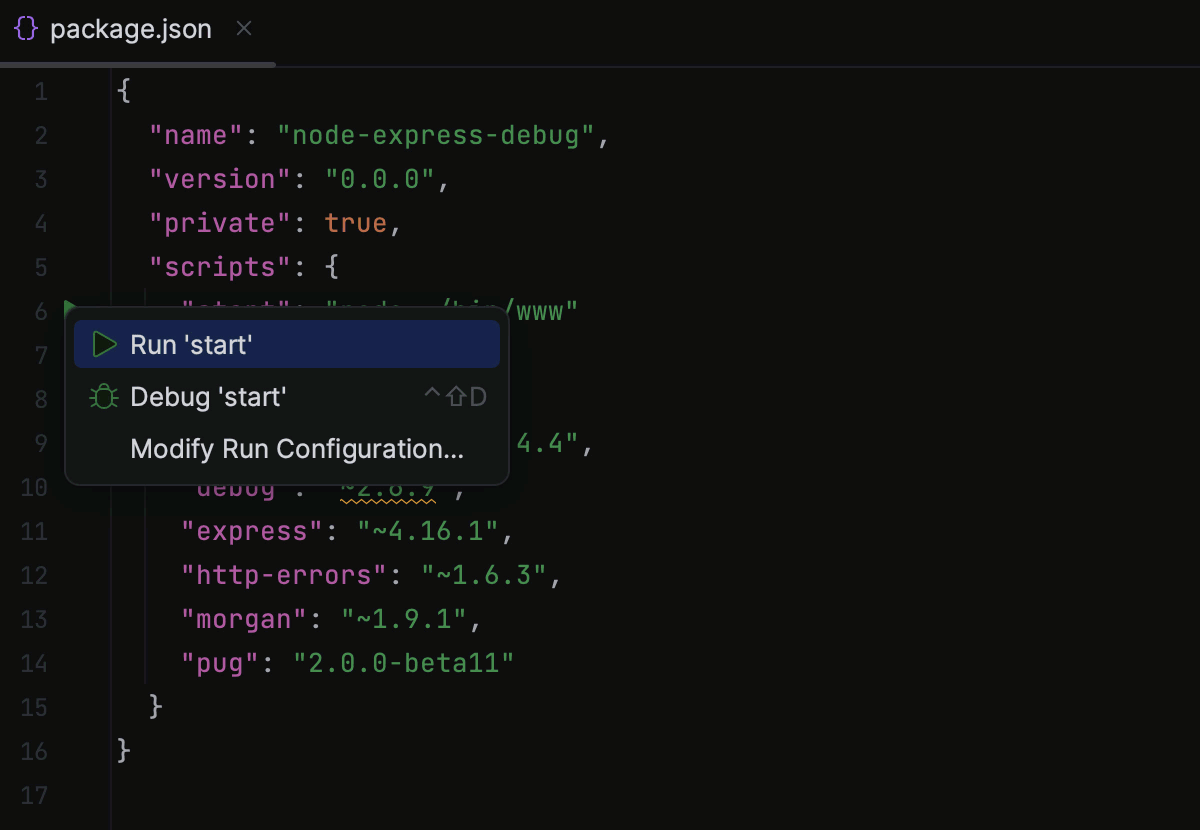This screenshot has height=830, width=1200.
Task: Select the run triangle icon beside Run 'start'
Action: click(104, 343)
